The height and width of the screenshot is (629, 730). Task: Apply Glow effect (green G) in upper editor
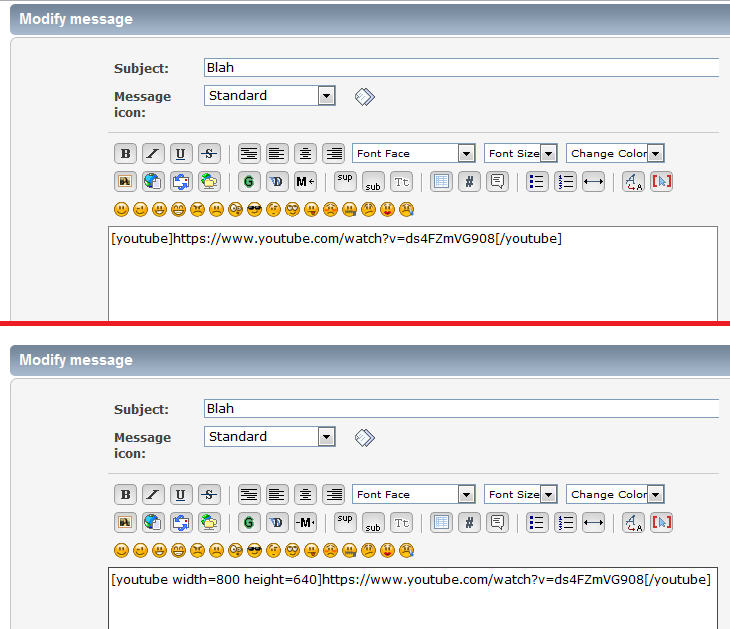[249, 182]
